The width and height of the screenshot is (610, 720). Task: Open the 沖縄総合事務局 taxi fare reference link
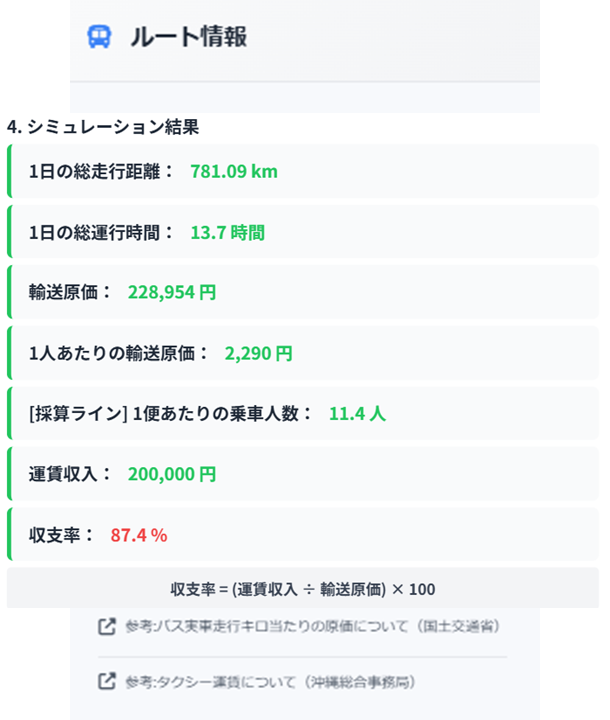[270, 682]
